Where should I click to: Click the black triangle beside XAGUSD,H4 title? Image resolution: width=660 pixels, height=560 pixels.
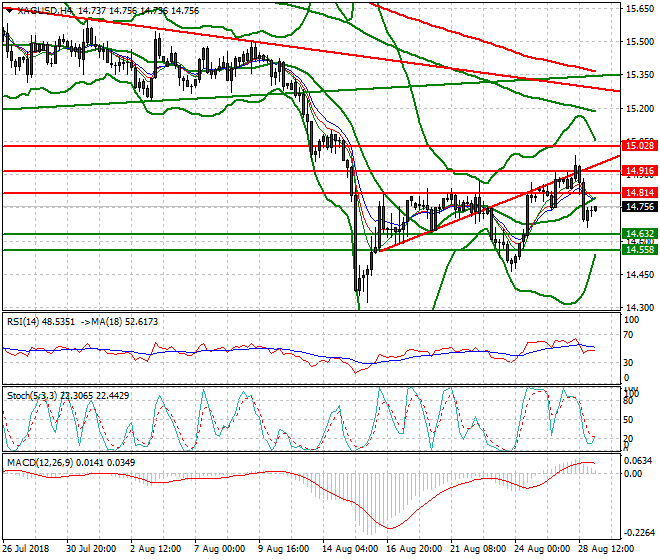9,11
